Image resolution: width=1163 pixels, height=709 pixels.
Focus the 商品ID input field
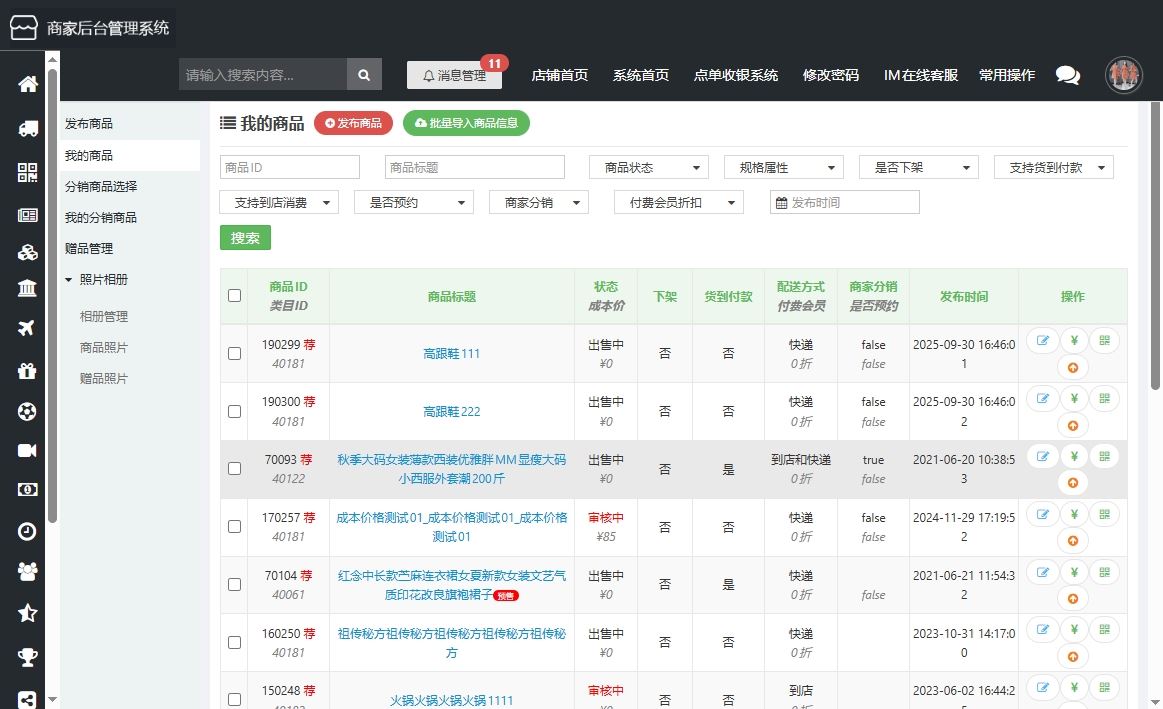click(289, 168)
